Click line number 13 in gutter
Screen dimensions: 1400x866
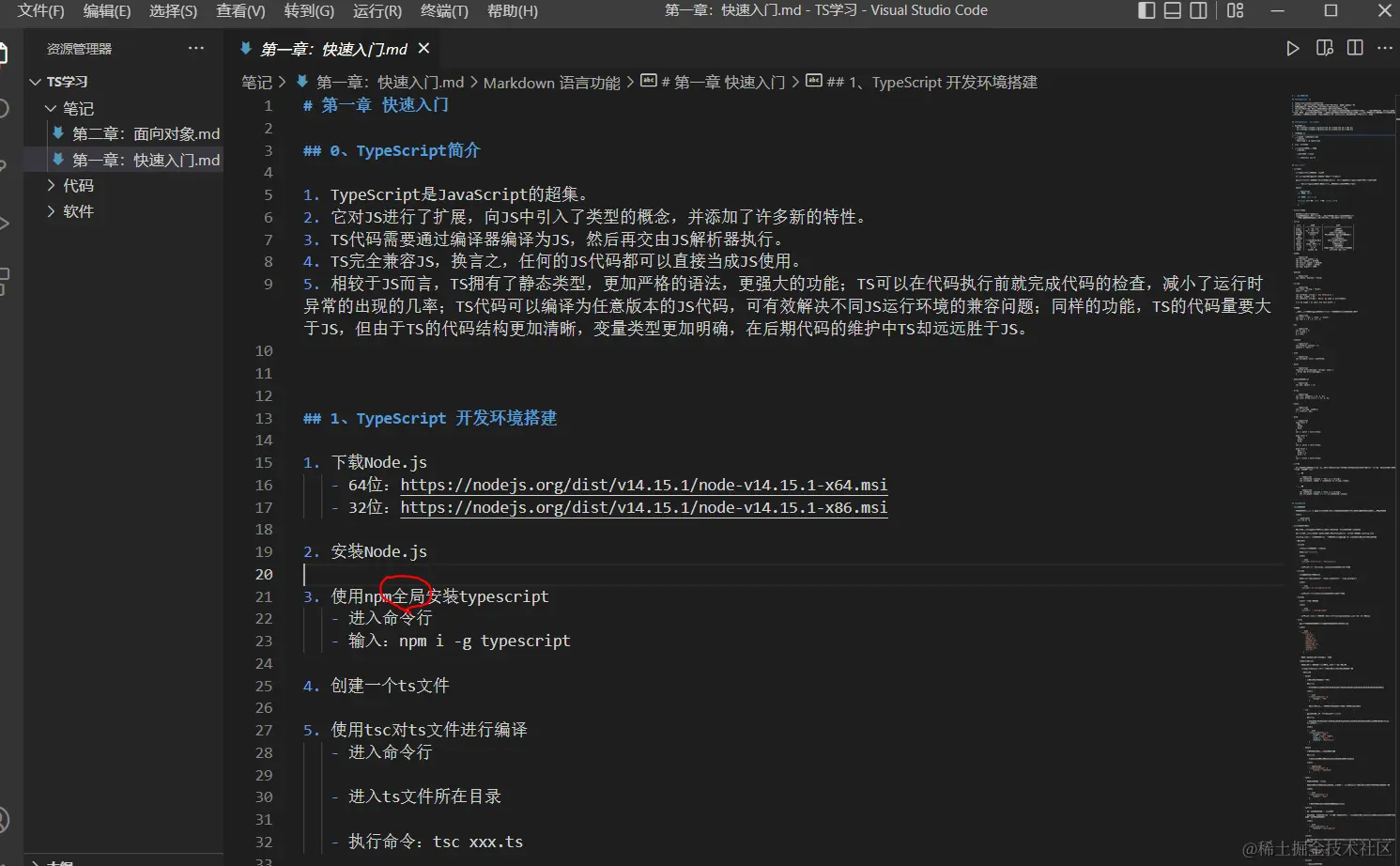264,418
